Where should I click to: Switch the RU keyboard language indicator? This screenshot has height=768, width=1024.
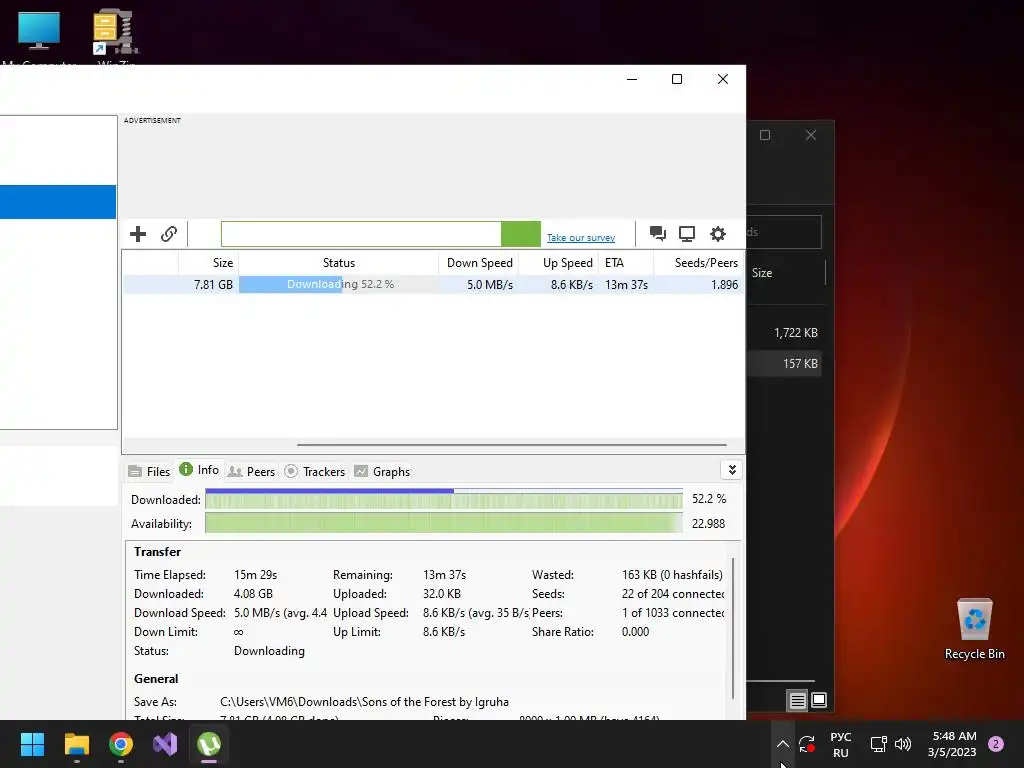tap(840, 744)
